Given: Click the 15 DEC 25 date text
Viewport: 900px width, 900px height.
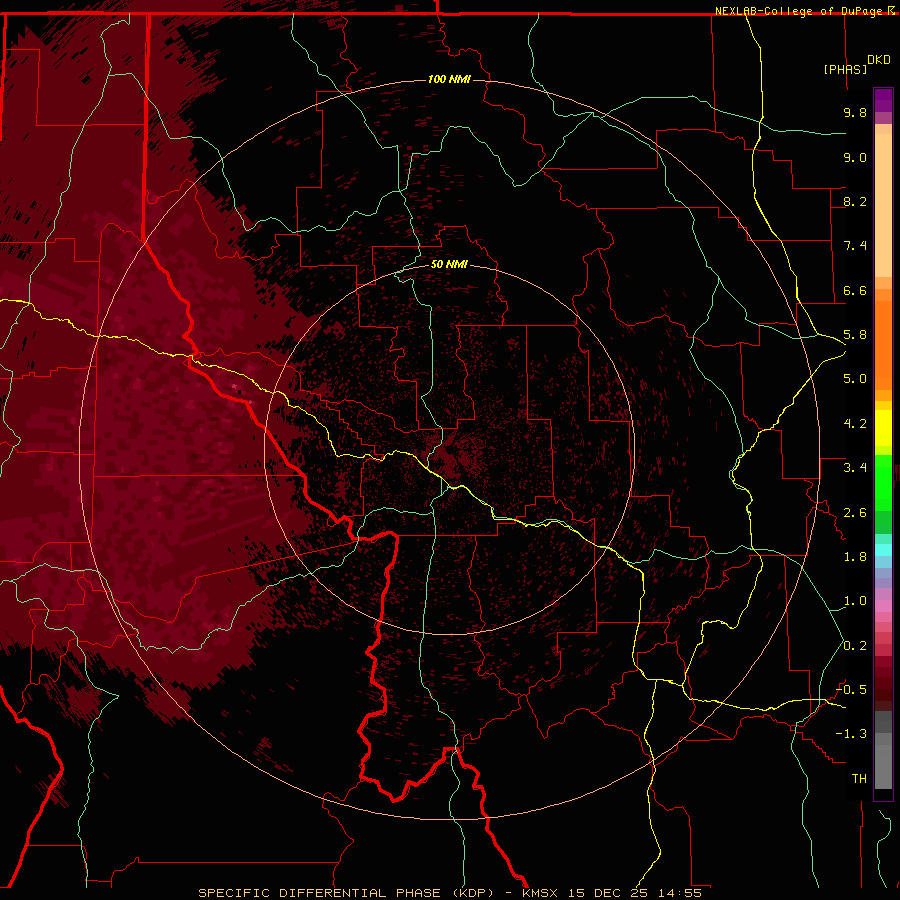Looking at the screenshot, I should click(607, 893).
